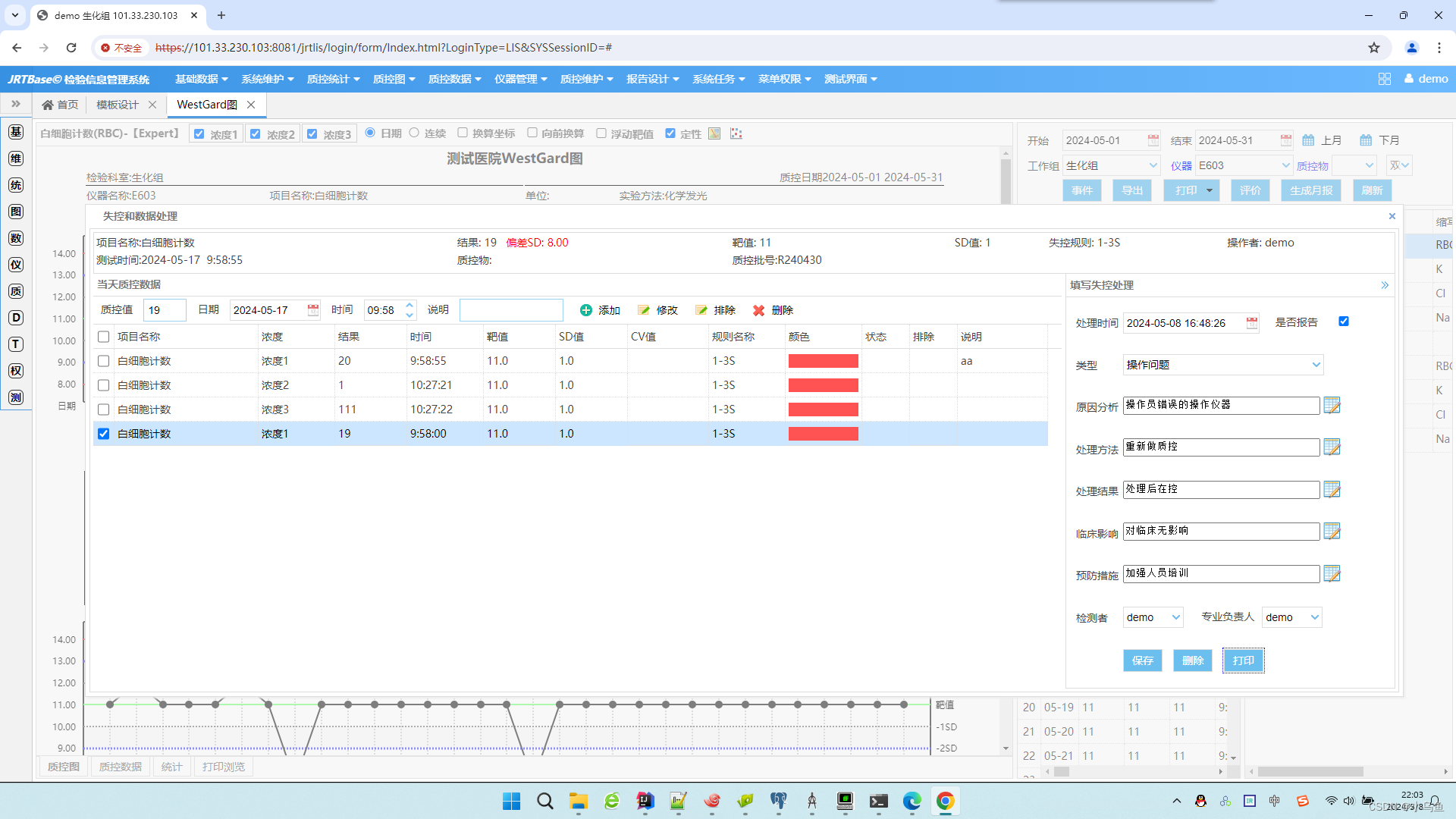Open the 仪器 E603 dropdown
Image resolution: width=1456 pixels, height=819 pixels.
click(1244, 165)
